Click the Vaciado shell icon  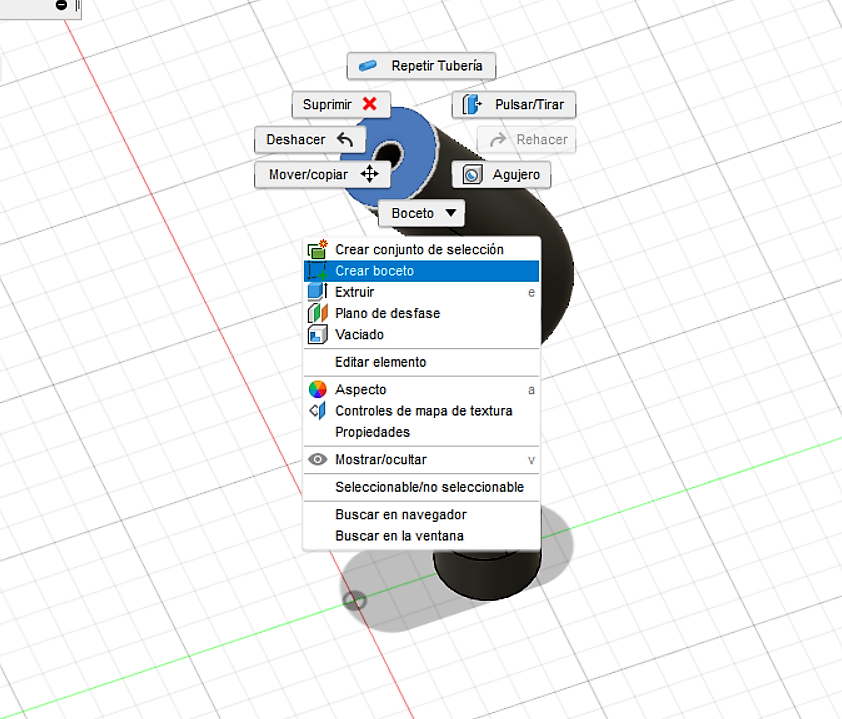point(317,334)
